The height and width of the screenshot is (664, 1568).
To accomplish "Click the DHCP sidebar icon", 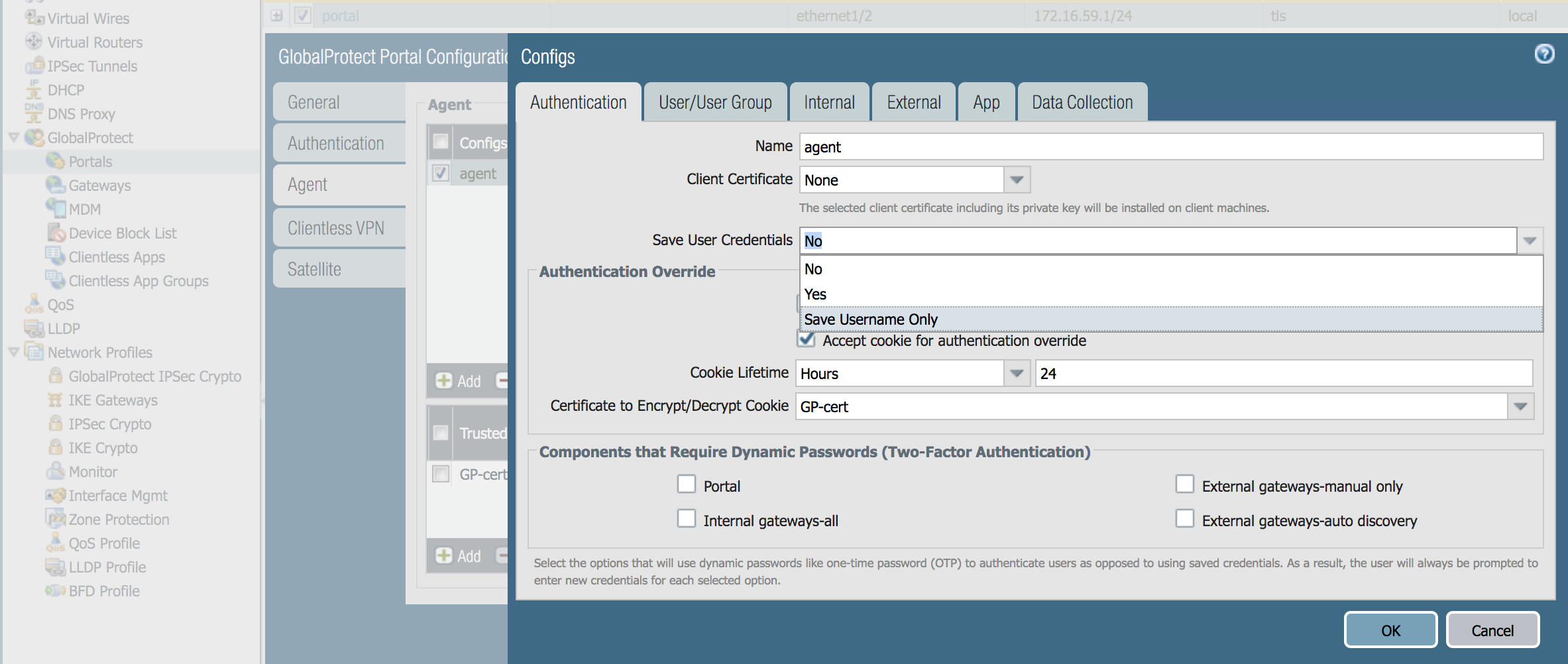I will click(x=34, y=89).
